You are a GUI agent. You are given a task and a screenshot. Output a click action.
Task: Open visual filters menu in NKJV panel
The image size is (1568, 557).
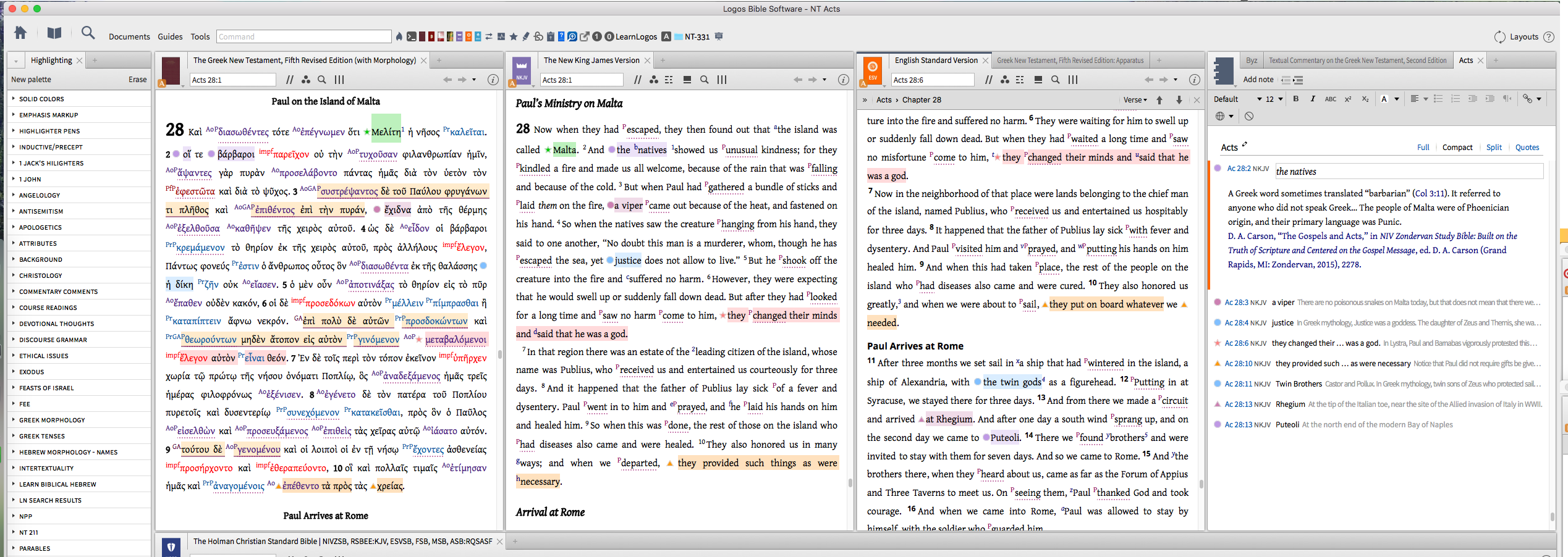pos(654,80)
